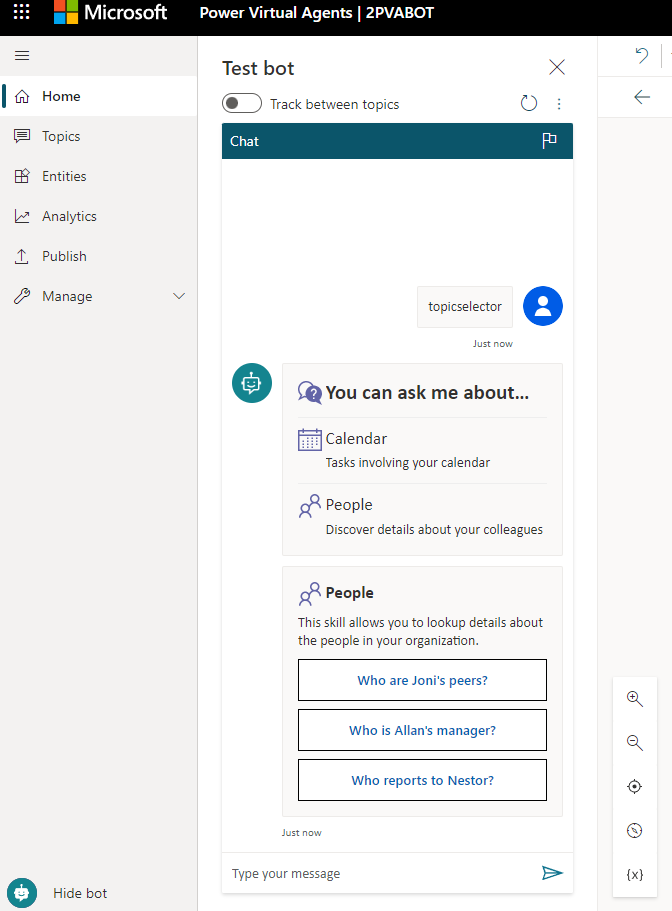Open the Entities page
The width and height of the screenshot is (672, 911).
tap(99, 176)
